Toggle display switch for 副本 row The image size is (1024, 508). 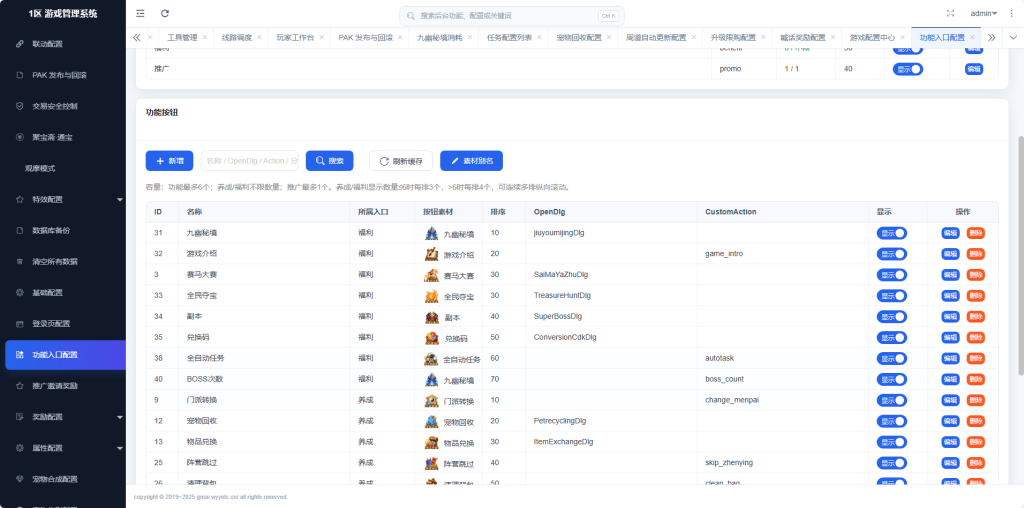pos(892,317)
